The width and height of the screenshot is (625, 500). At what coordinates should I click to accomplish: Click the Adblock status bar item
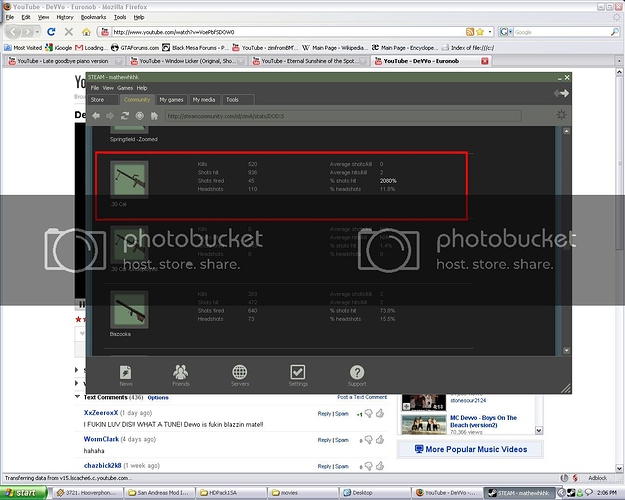(597, 478)
